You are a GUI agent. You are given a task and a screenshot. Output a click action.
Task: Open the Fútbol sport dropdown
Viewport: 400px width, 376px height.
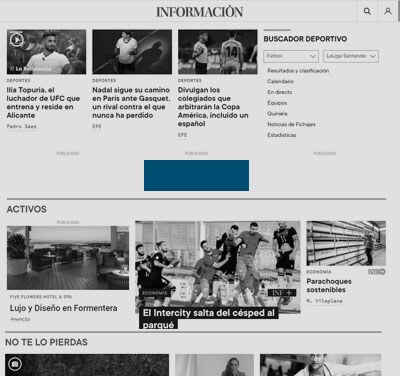click(x=291, y=56)
